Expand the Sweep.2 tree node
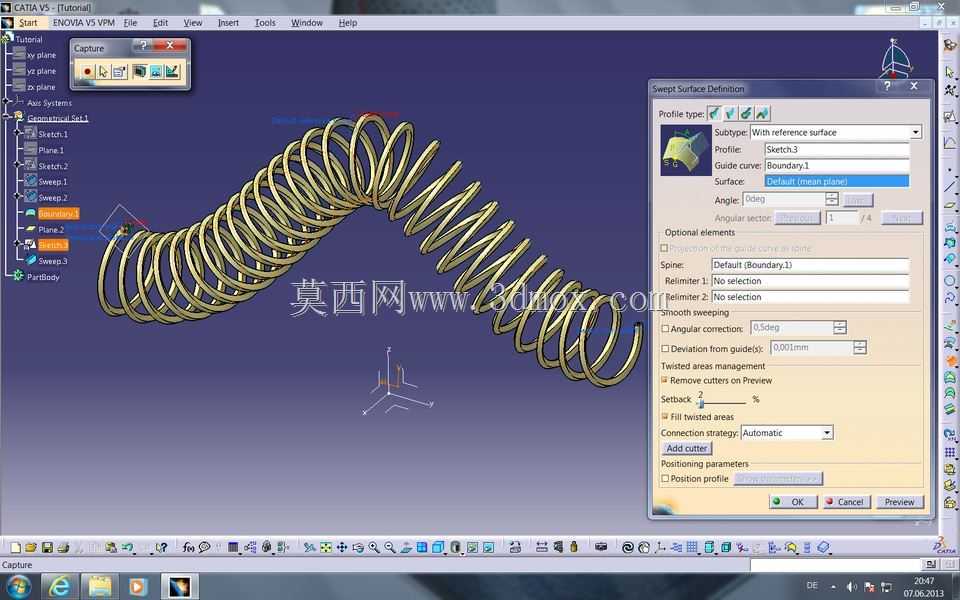Image resolution: width=960 pixels, height=600 pixels. [x=18, y=197]
